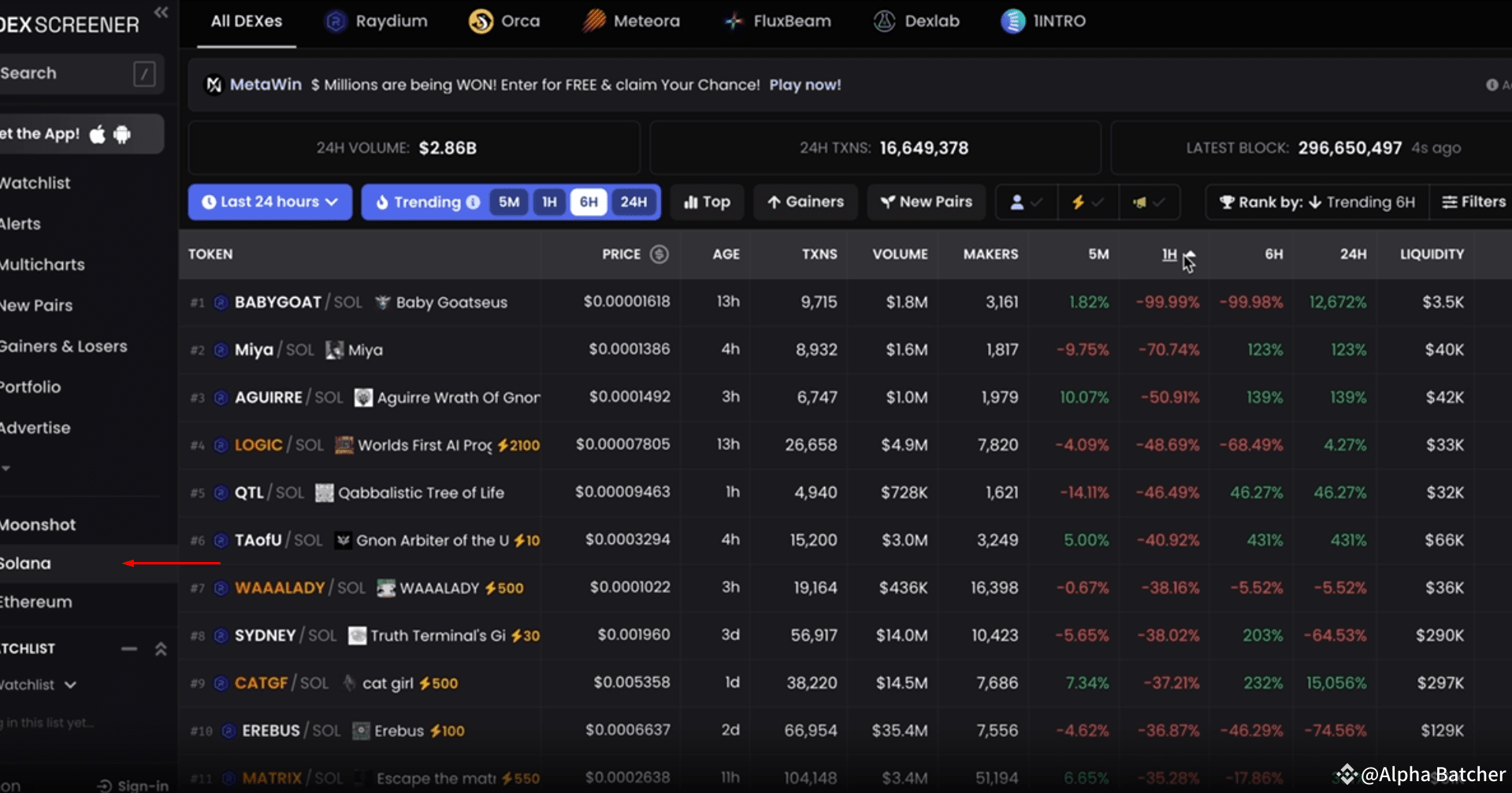This screenshot has width=1512, height=793.
Task: Click Aguirre token thumbnail icon
Action: tap(363, 397)
